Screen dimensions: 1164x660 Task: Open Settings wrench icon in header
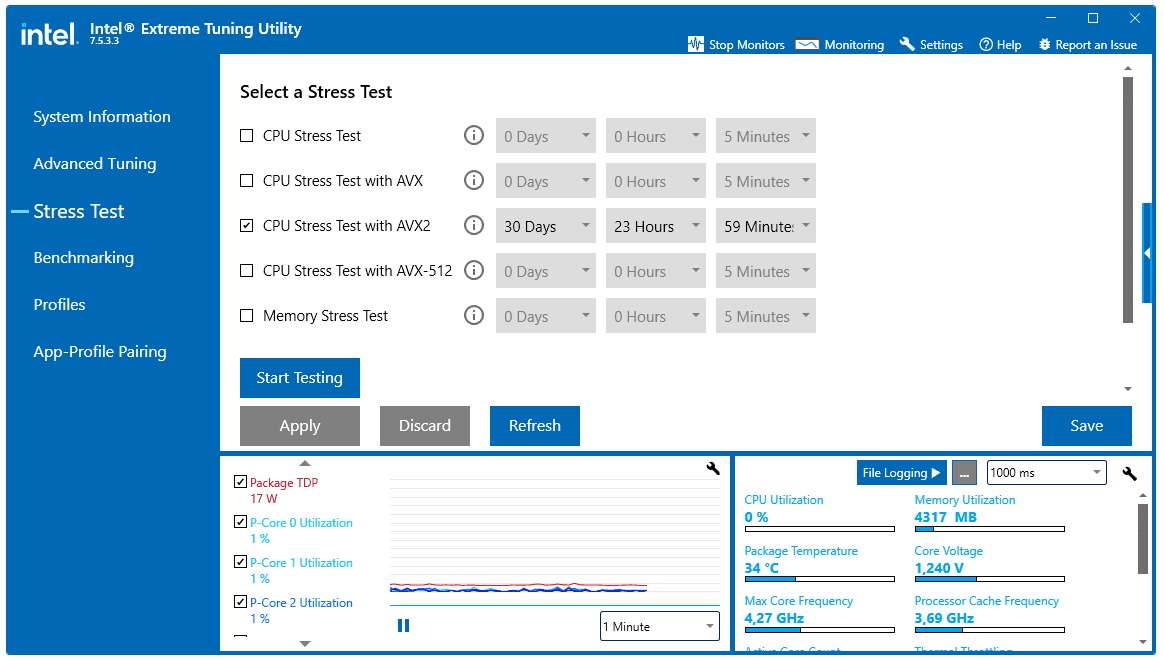906,44
